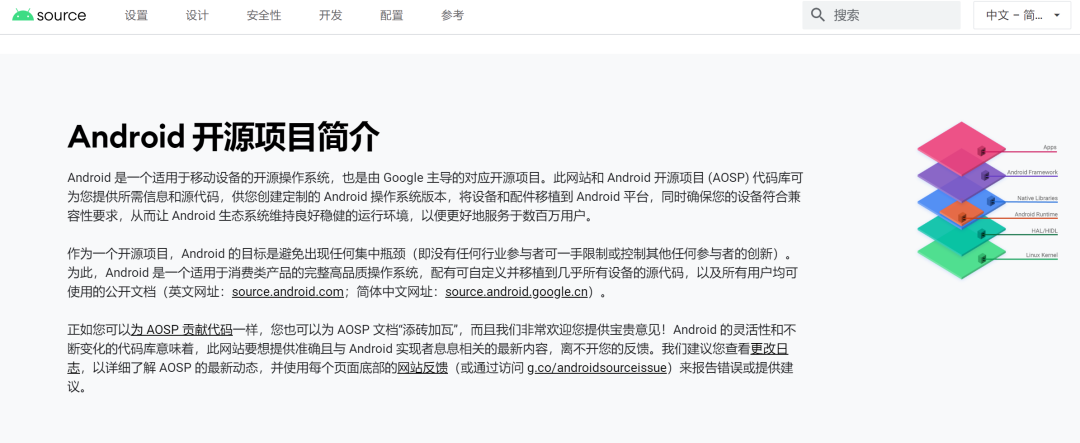
Task: Click the Android source logo
Action: 49,15
